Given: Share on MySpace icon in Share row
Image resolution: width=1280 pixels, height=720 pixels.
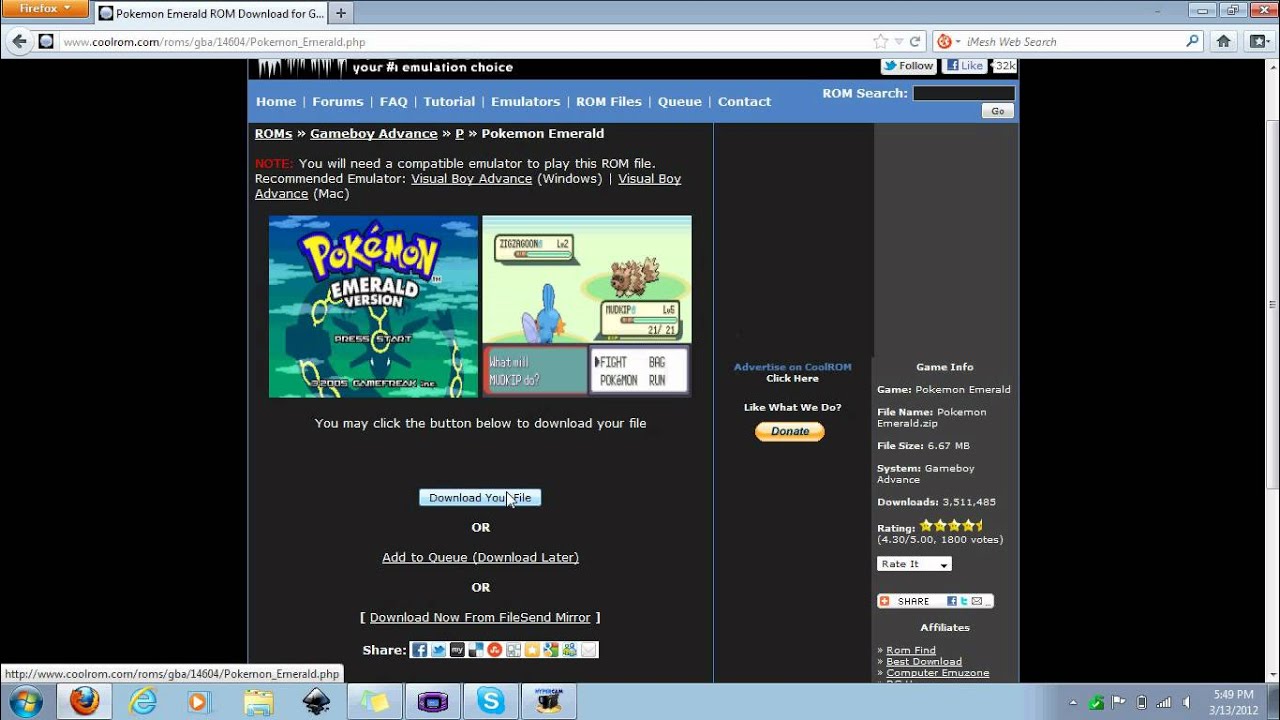Looking at the screenshot, I should [x=457, y=650].
